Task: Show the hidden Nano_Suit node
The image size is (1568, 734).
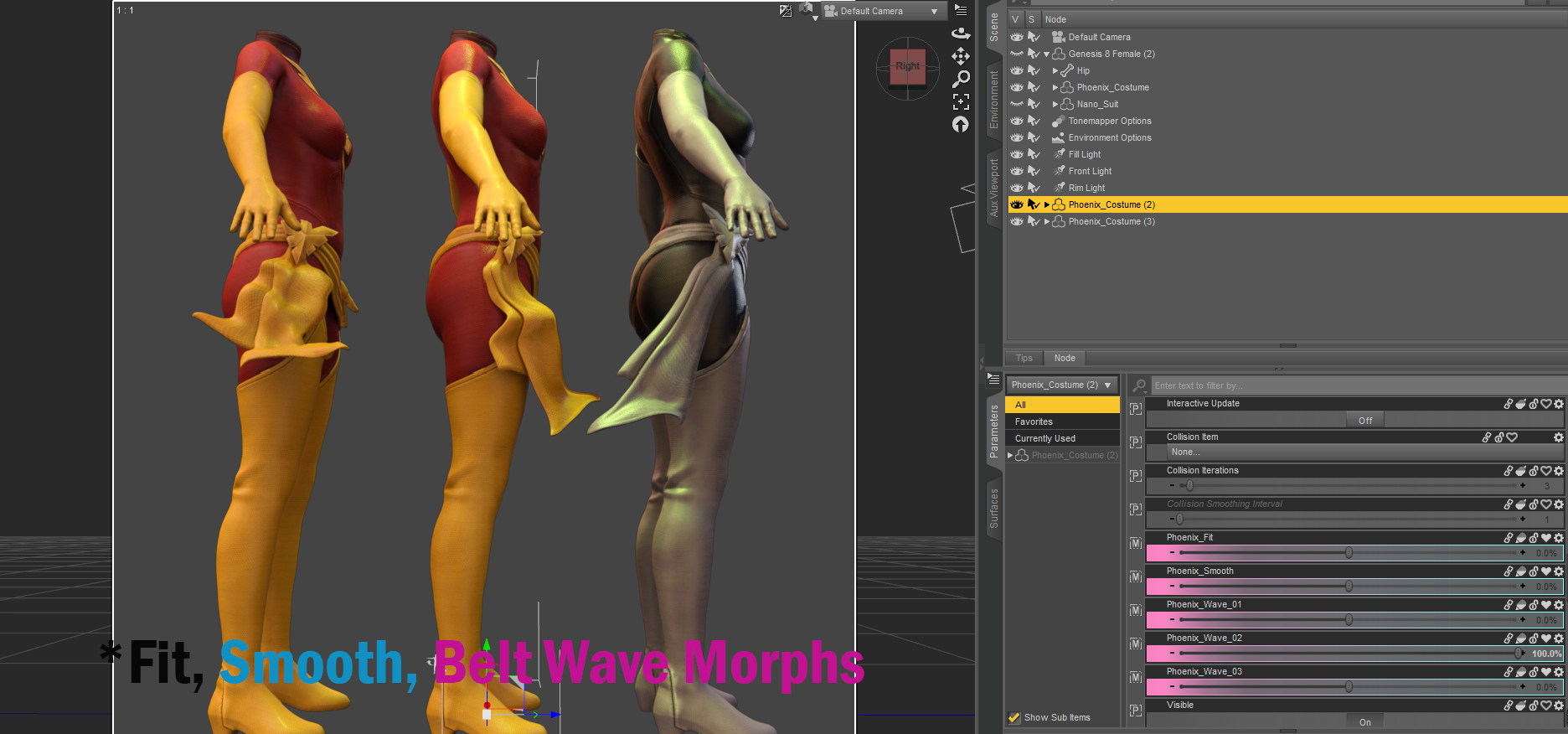Action: [x=1017, y=104]
